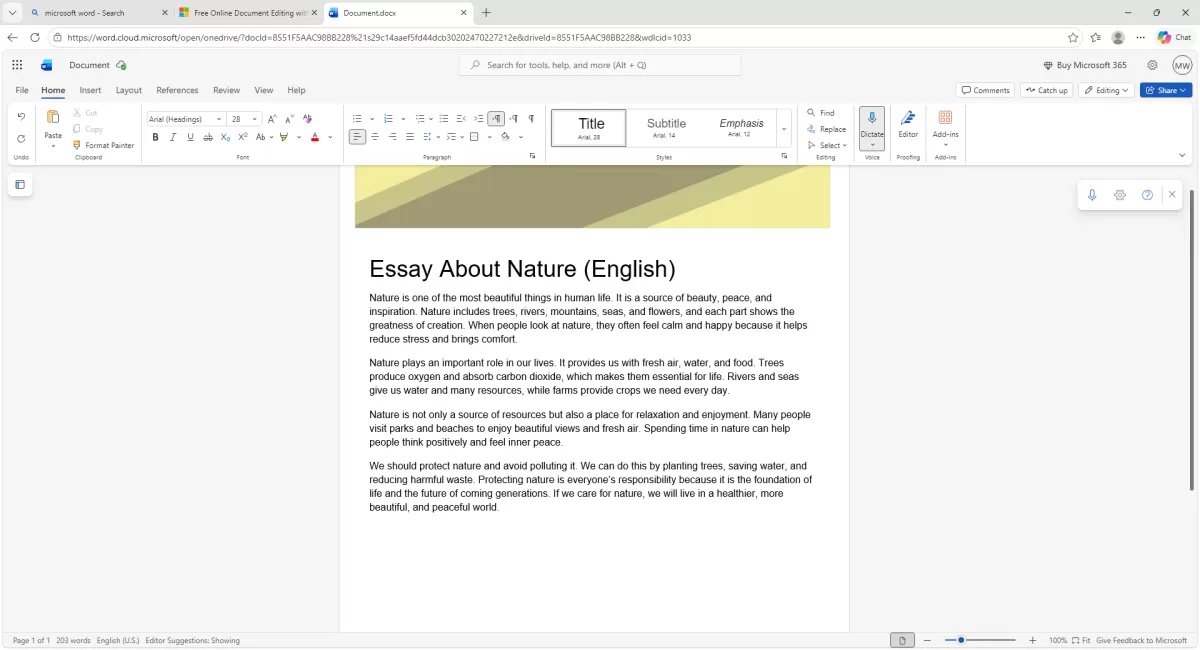Click the search tools and help box
Image resolution: width=1200 pixels, height=650 pixels.
600,65
